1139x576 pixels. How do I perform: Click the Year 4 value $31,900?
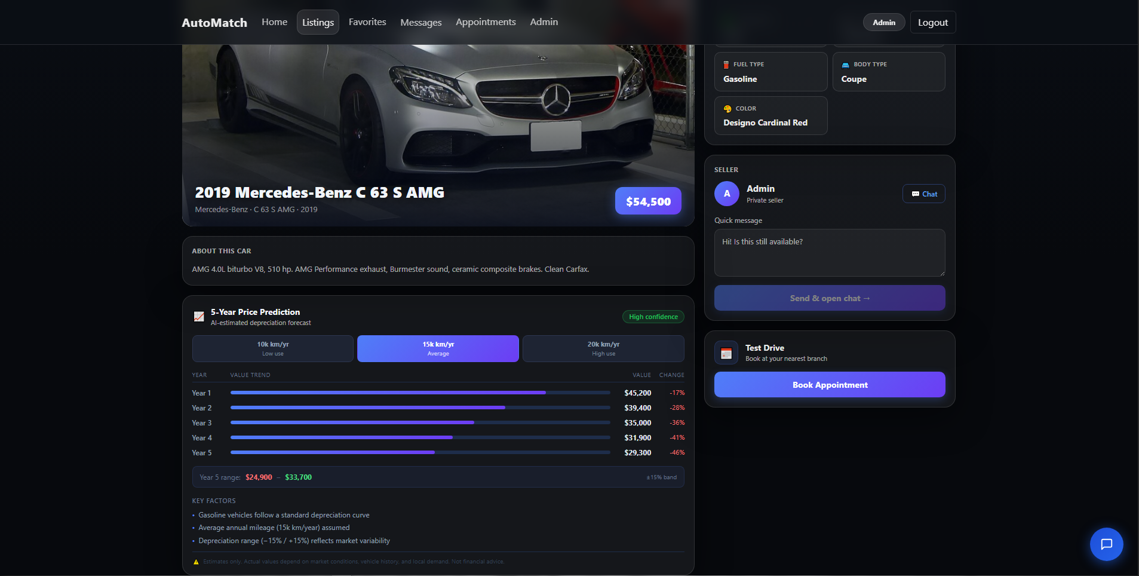click(x=637, y=438)
